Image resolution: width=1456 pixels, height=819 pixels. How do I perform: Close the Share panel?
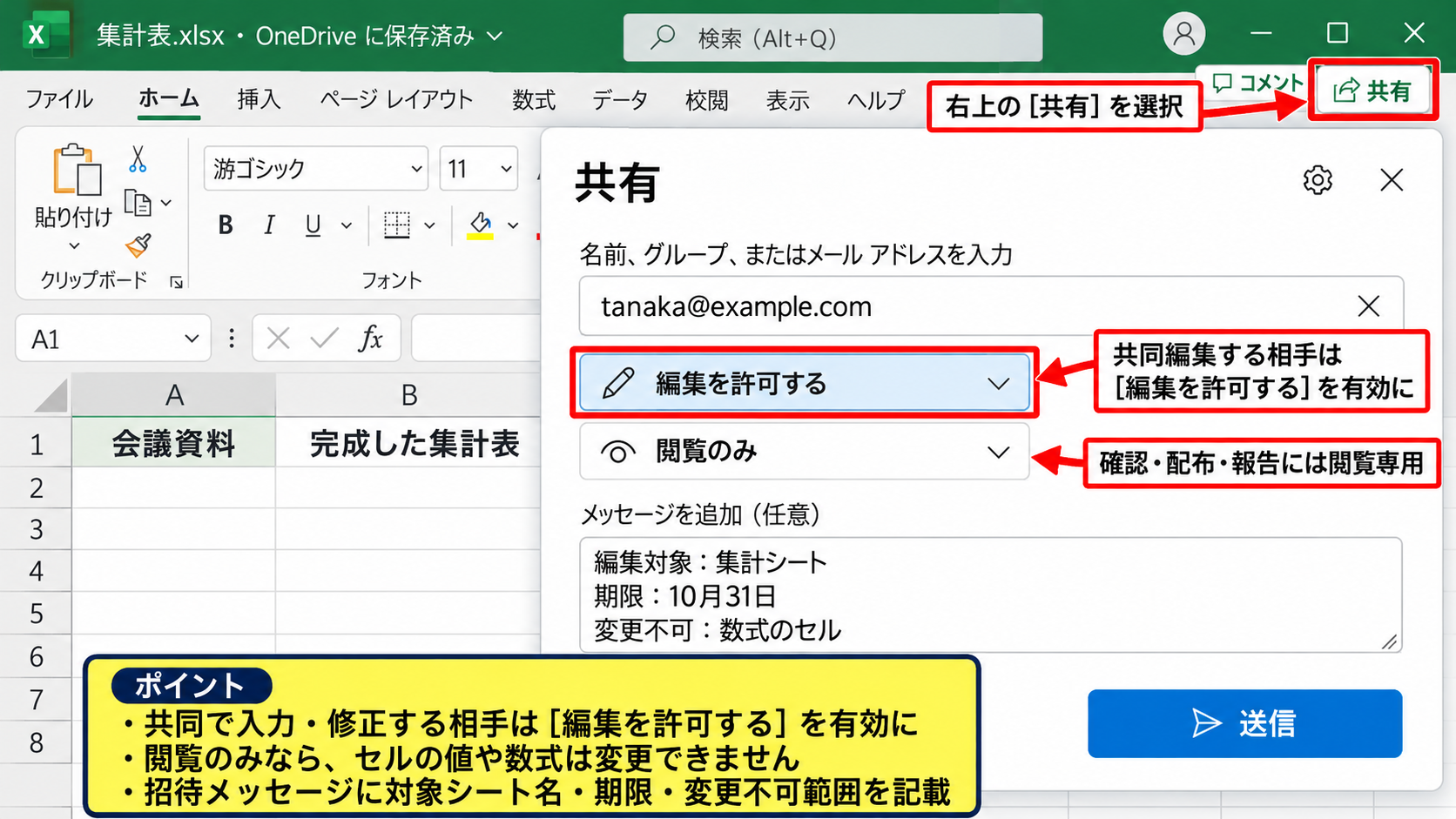1392,180
